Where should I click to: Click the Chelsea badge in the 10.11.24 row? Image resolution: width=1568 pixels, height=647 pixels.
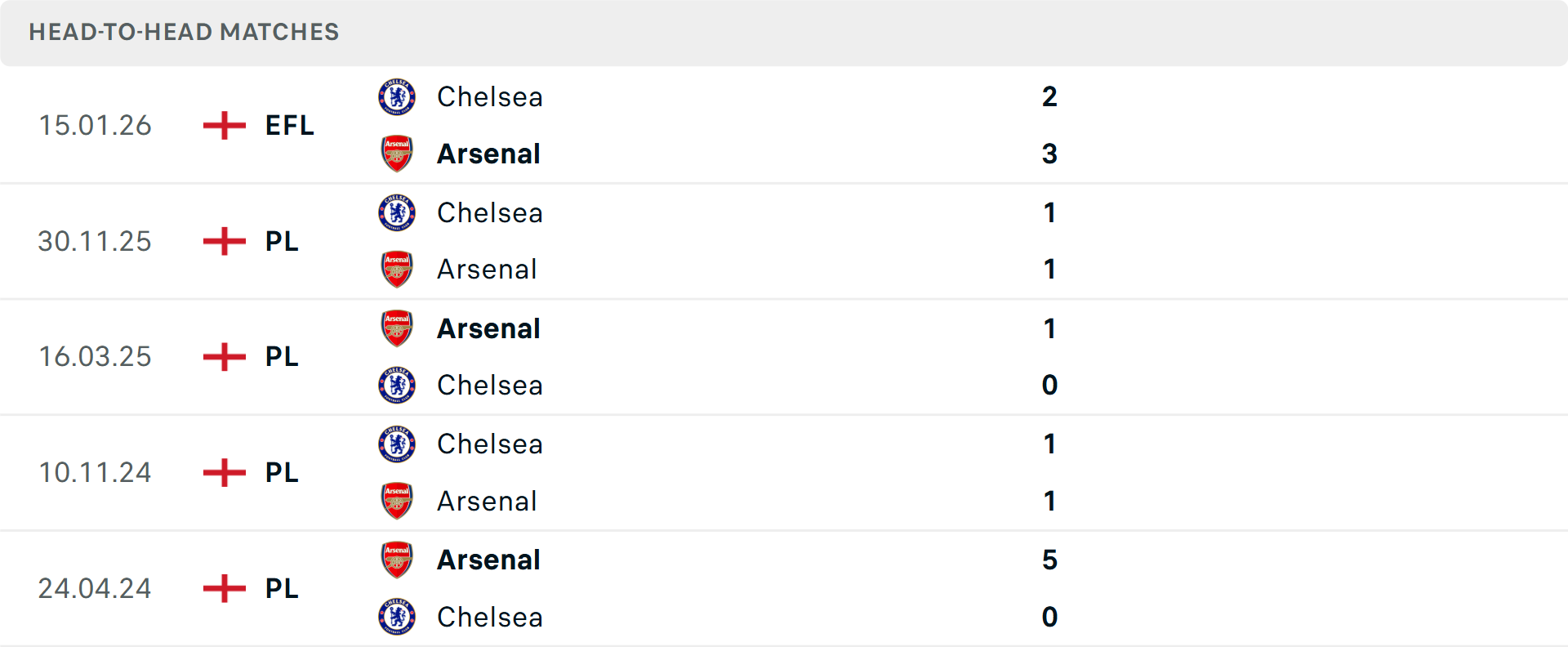pos(397,444)
